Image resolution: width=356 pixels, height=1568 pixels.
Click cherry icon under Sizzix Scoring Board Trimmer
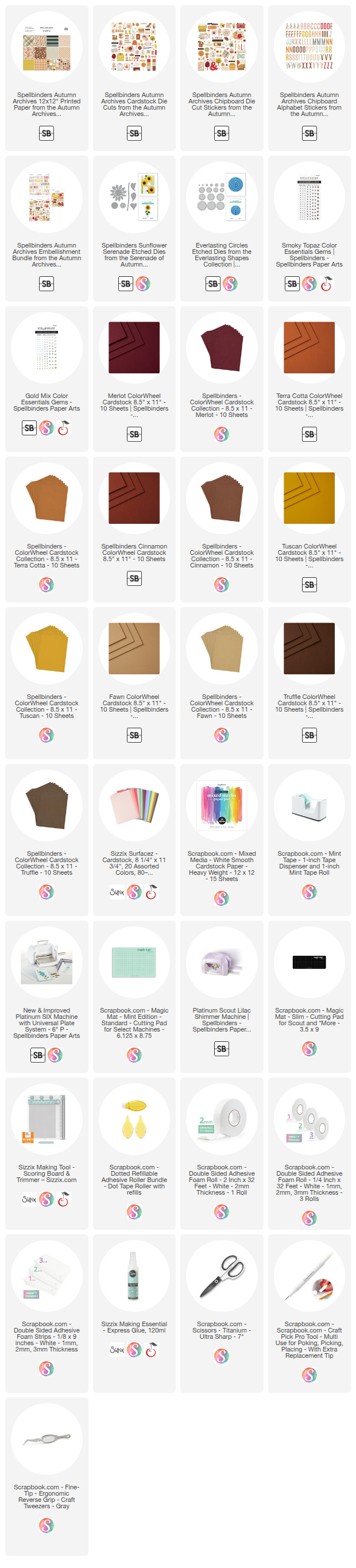point(63,1199)
